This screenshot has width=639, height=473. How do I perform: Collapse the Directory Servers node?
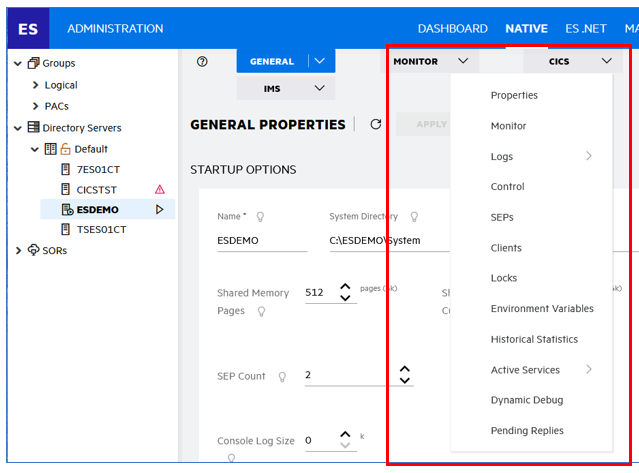(18, 128)
